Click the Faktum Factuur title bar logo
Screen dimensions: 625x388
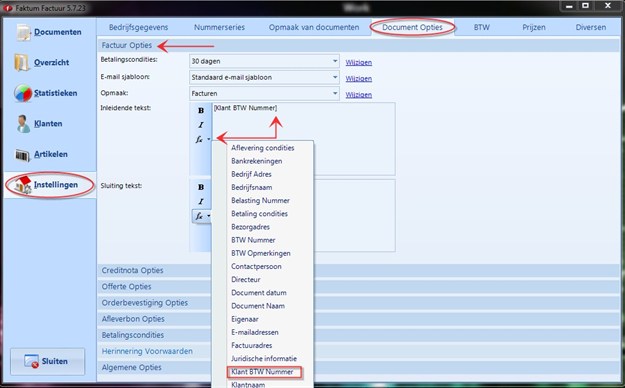click(8, 7)
